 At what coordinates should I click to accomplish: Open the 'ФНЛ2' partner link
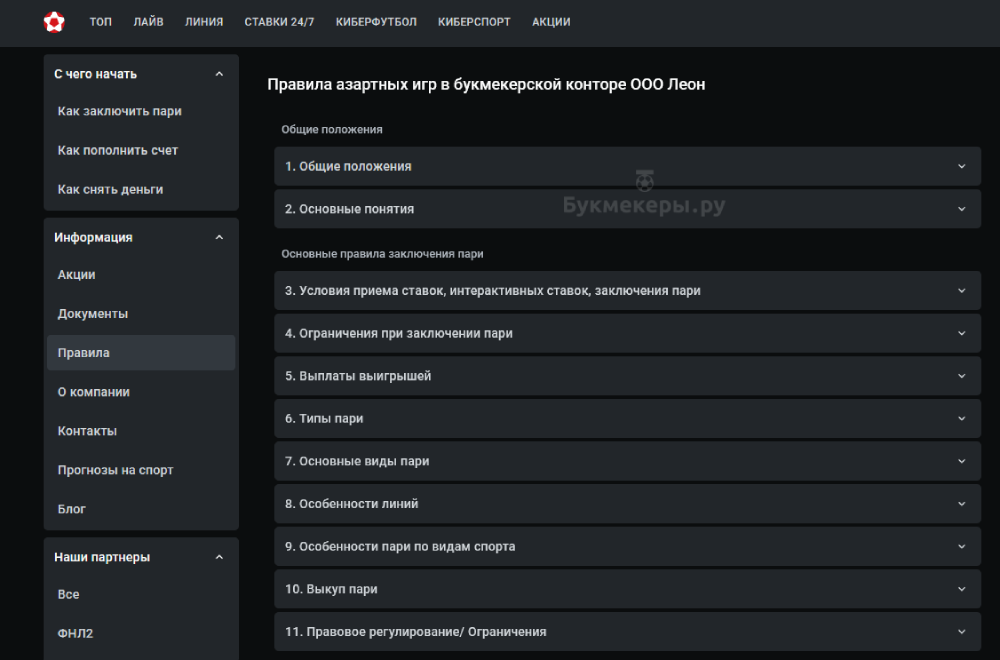click(75, 633)
